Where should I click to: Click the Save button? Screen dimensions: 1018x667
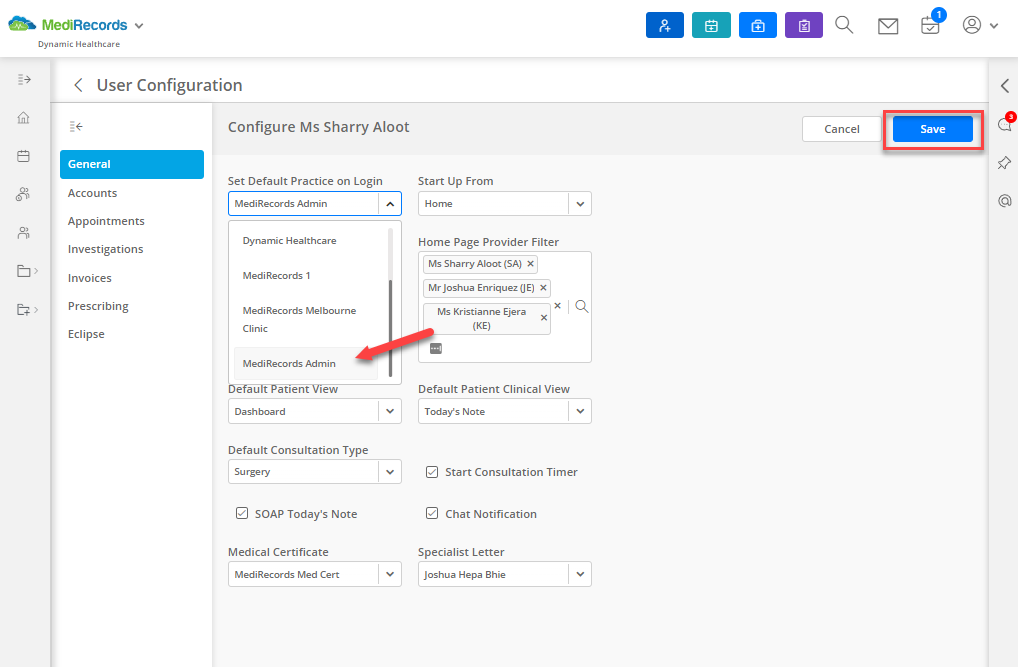[x=932, y=129]
